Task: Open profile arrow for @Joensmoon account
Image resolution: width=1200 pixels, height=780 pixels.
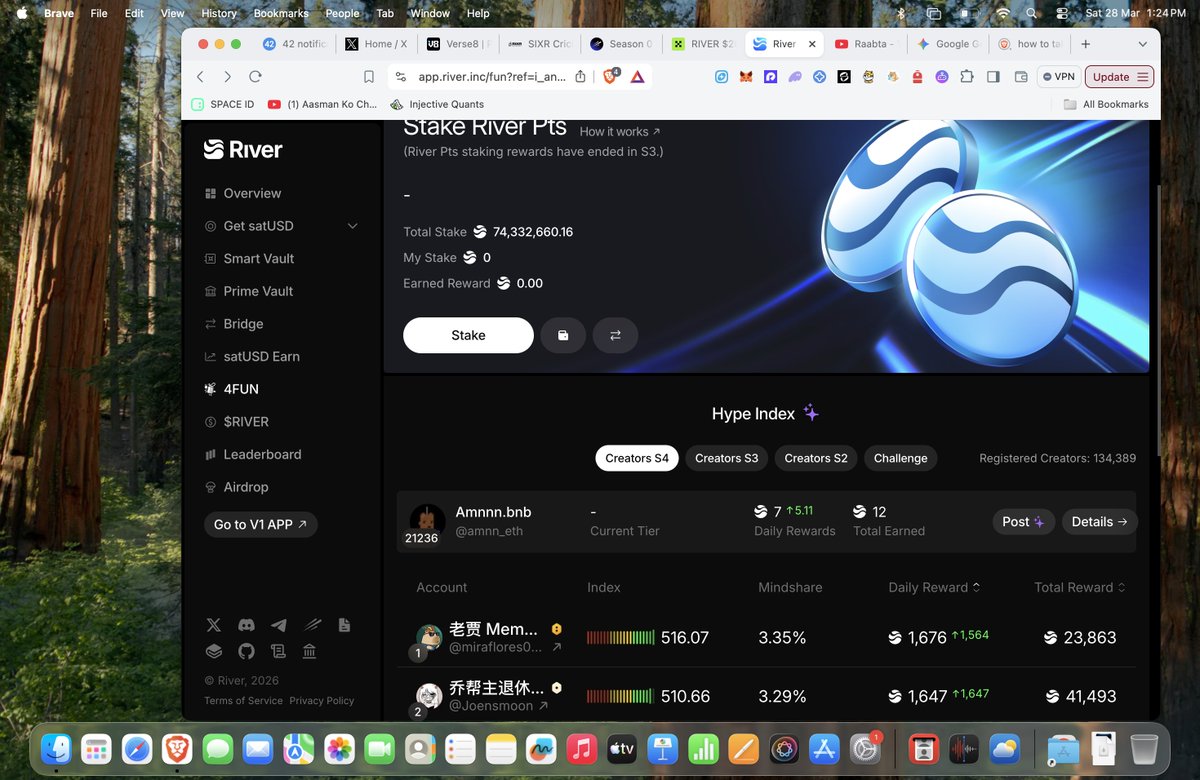Action: click(x=543, y=706)
